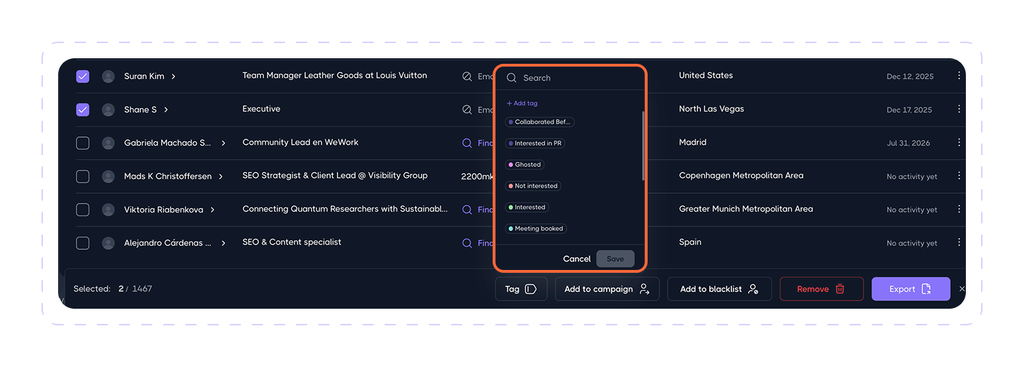The image size is (1024, 367).
Task: Expand Shane S details chevron
Action: tap(166, 110)
